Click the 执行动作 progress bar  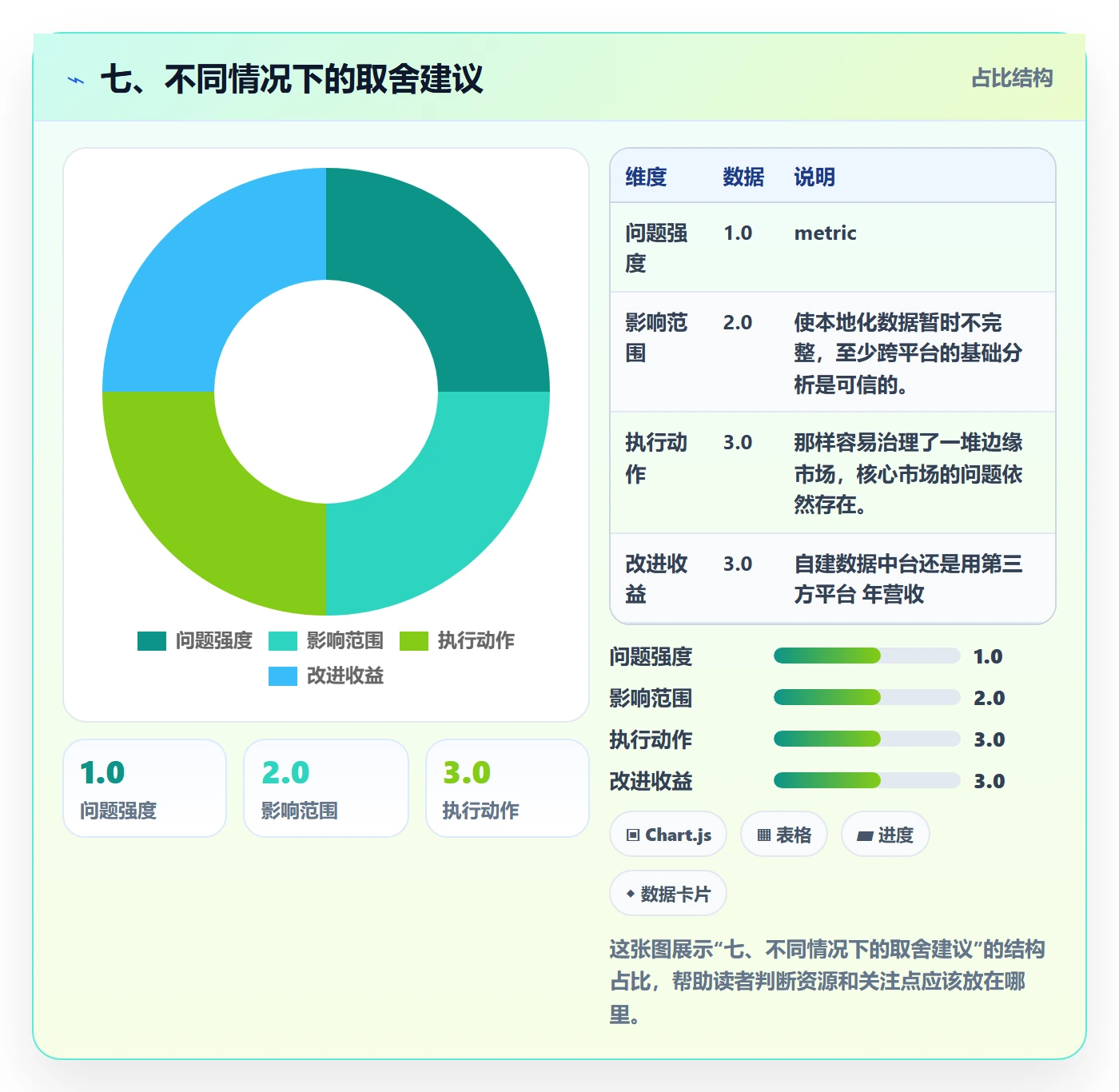[x=866, y=739]
